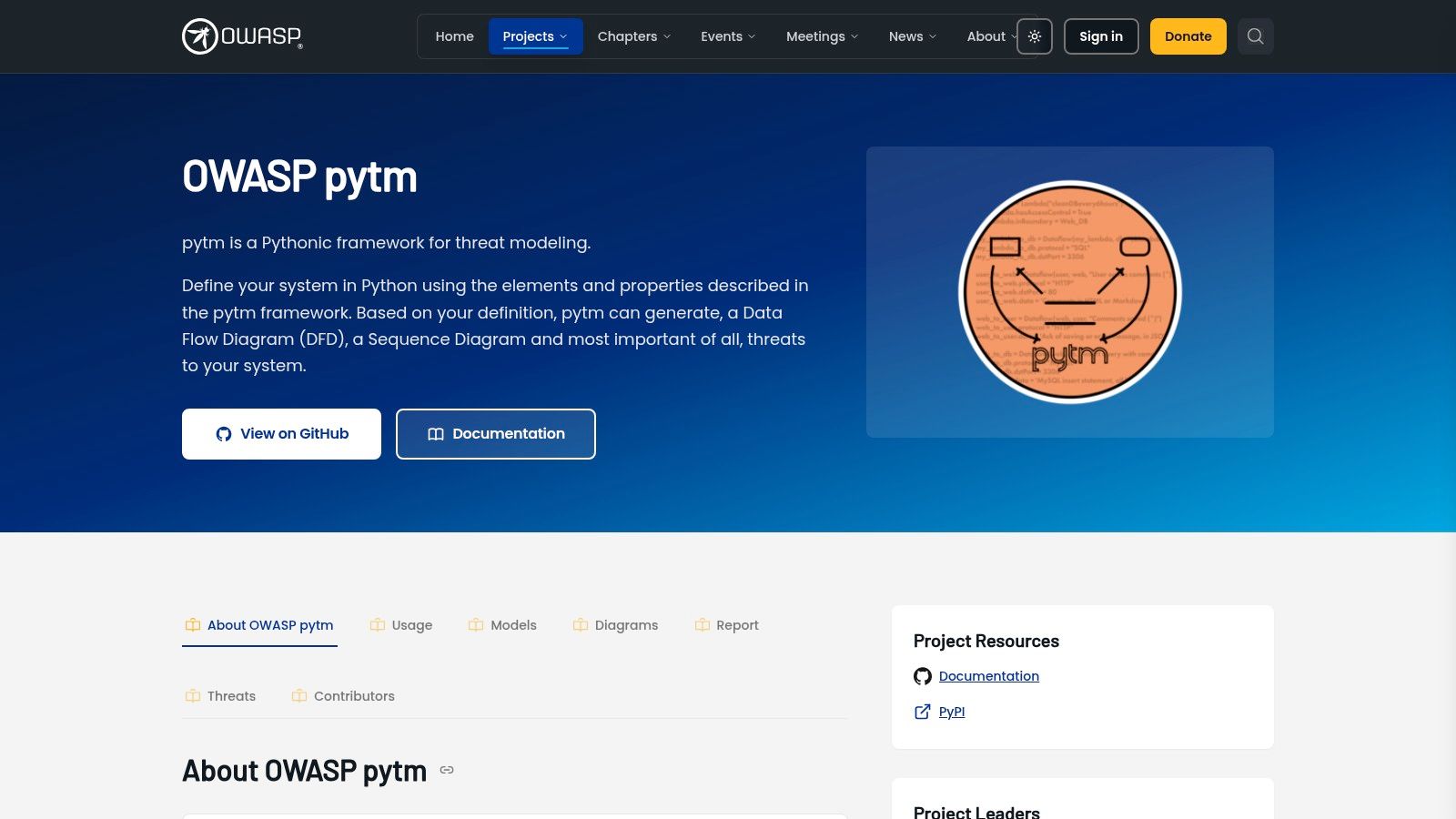1456x819 pixels.
Task: Show the Contributors tab
Action: [343, 696]
